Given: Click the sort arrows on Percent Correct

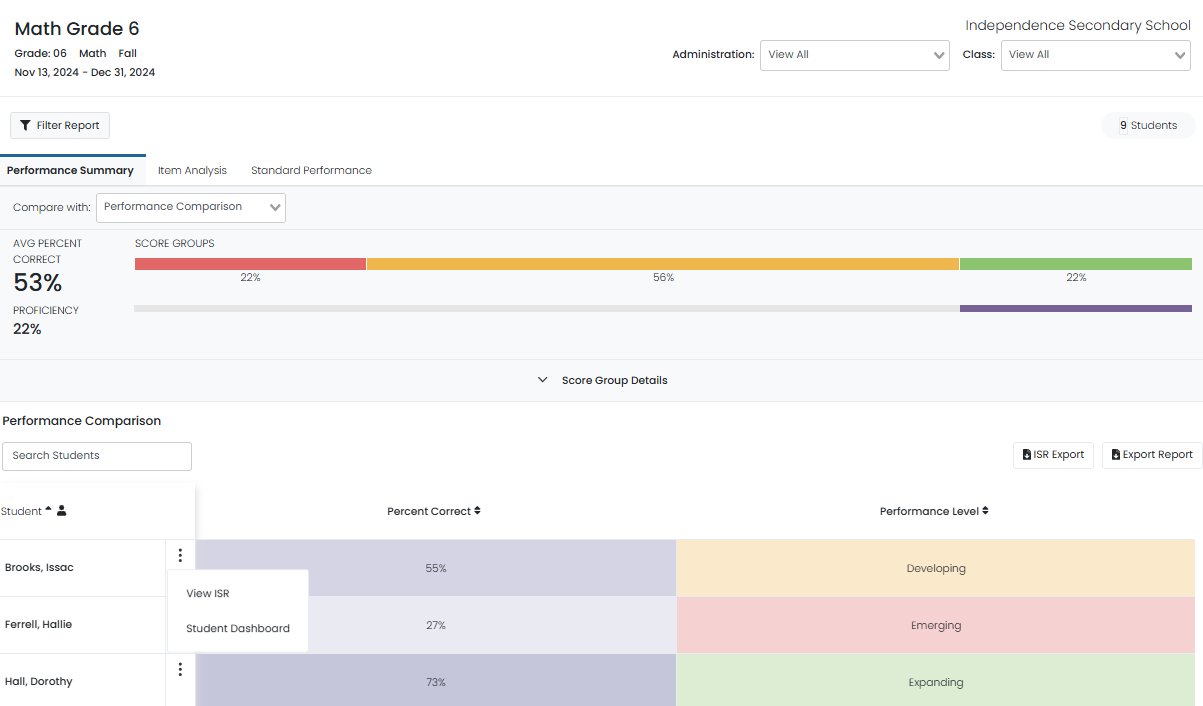Looking at the screenshot, I should tap(477, 510).
